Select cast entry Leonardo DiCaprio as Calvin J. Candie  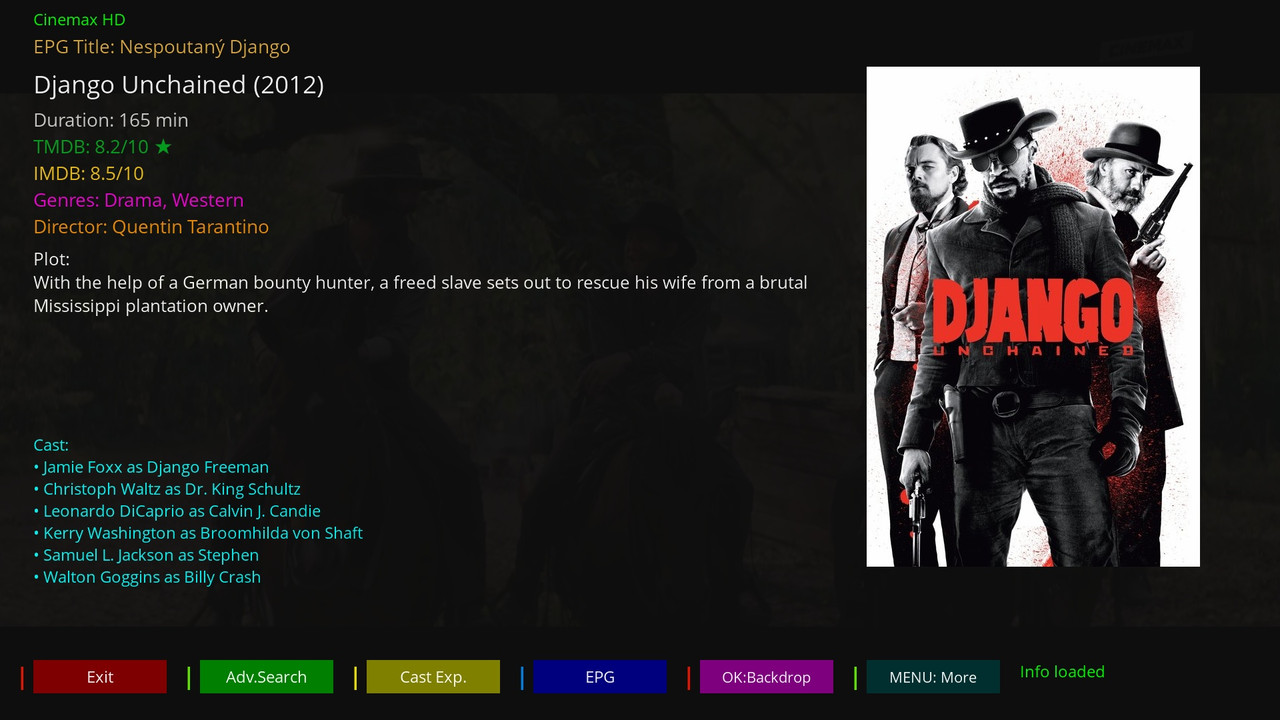(177, 511)
